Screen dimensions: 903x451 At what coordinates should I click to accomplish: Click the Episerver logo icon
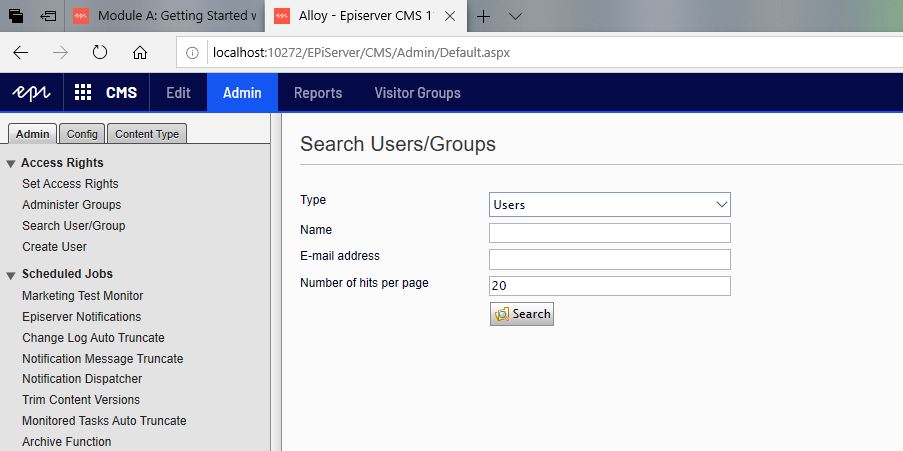click(x=32, y=93)
